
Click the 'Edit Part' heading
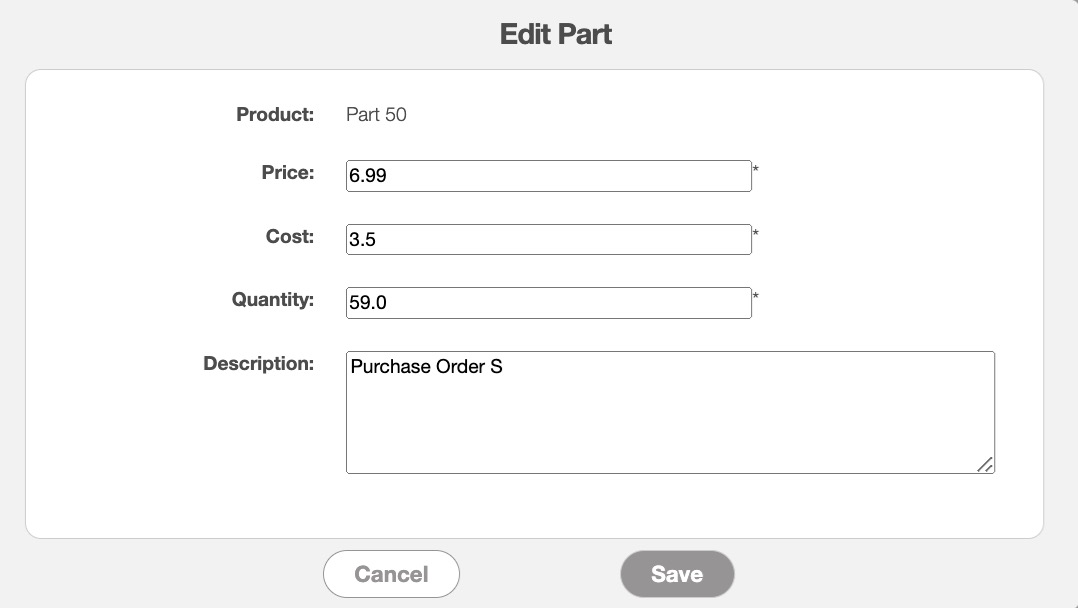(555, 35)
